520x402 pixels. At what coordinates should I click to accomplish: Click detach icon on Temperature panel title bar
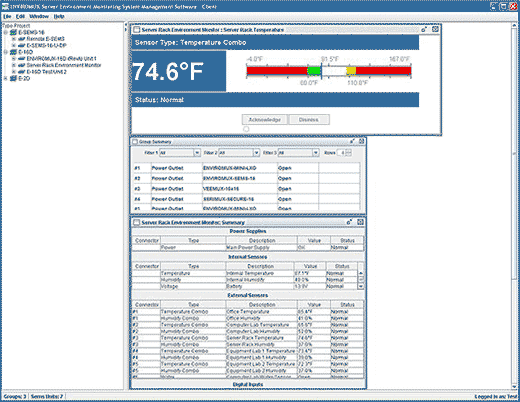(x=424, y=30)
